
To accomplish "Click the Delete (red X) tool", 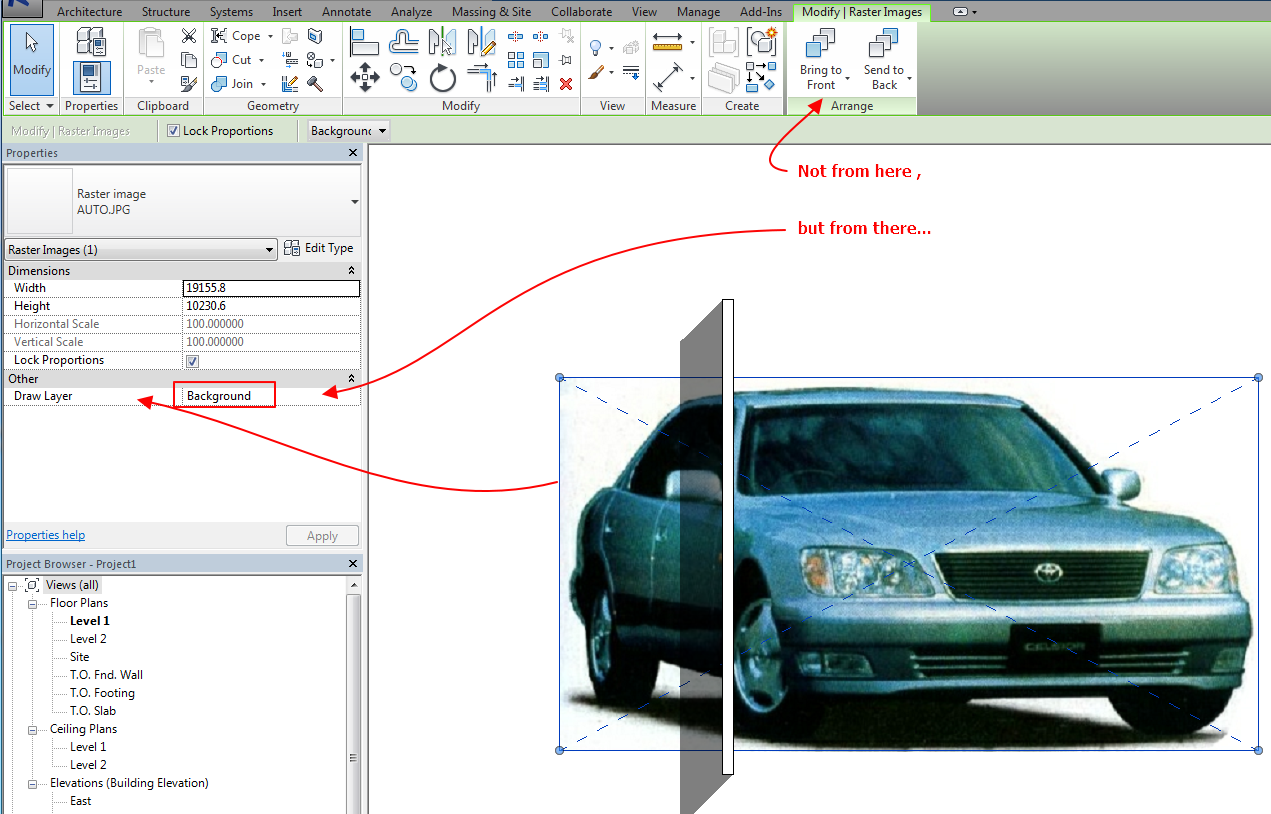I will 566,83.
